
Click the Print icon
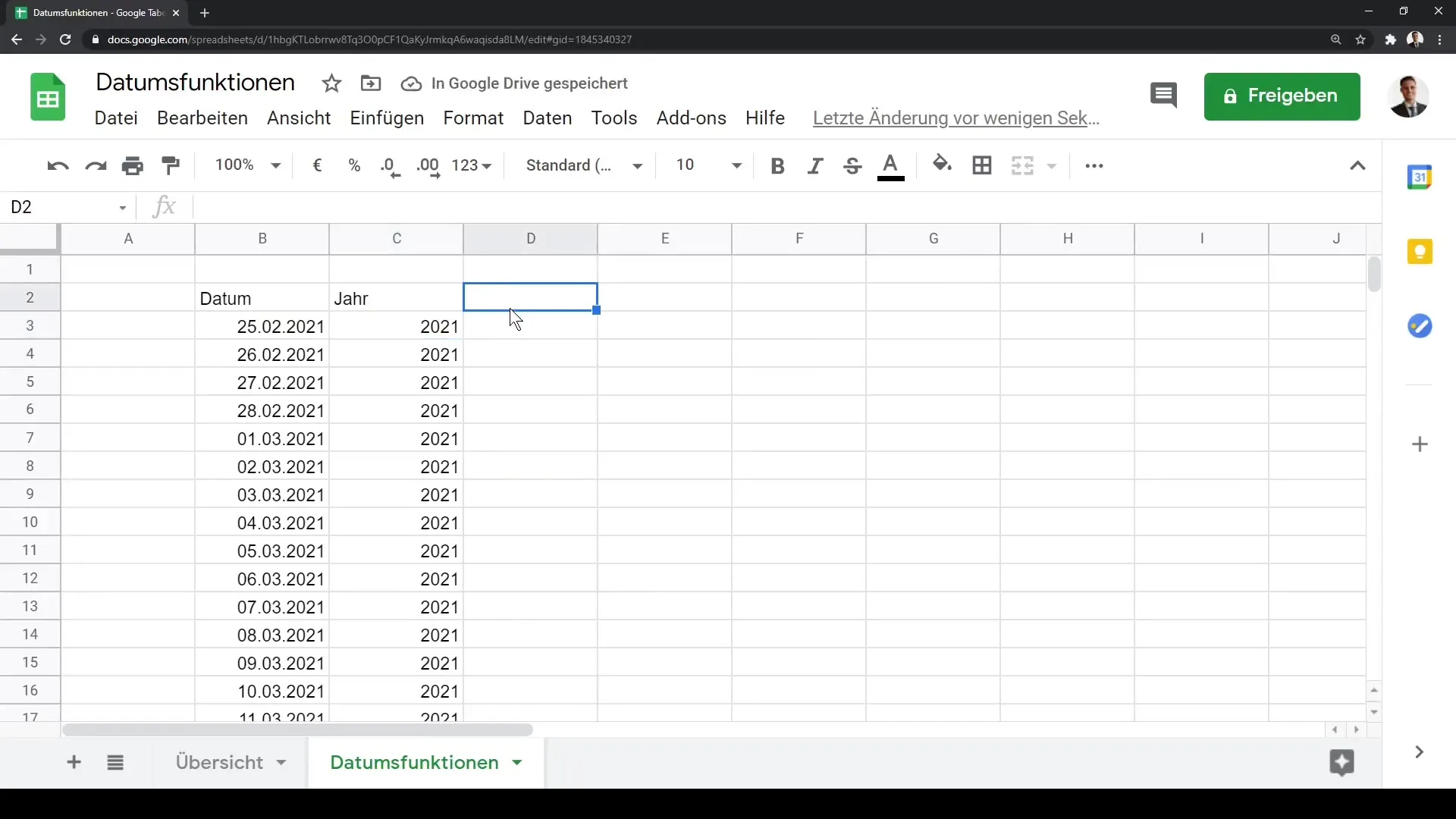[x=133, y=166]
